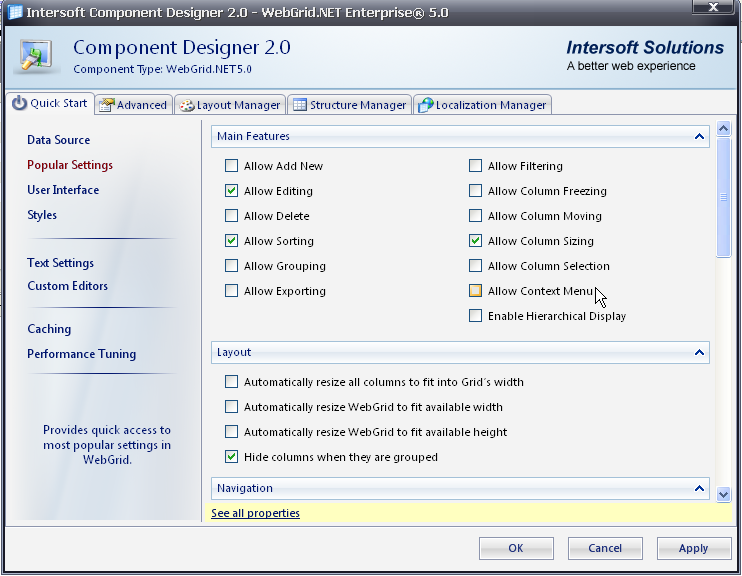Toggle the Allow Context Menu checkbox

[x=476, y=291]
